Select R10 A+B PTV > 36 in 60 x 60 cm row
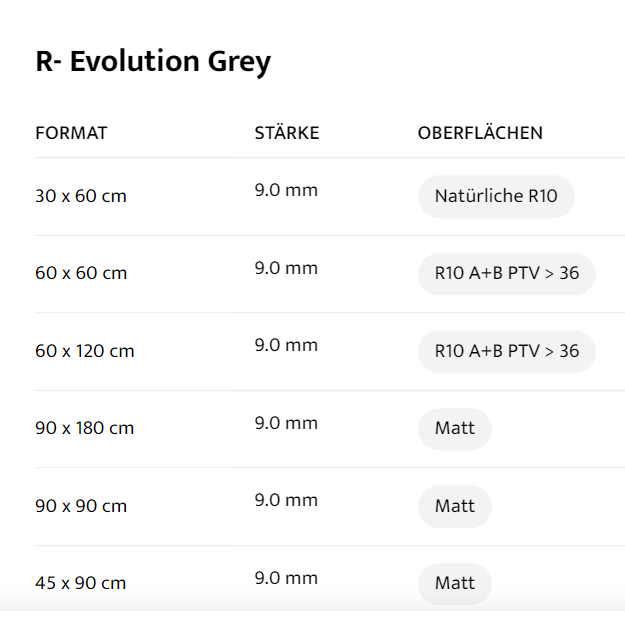Viewport: 625px width, 630px height. [x=506, y=274]
